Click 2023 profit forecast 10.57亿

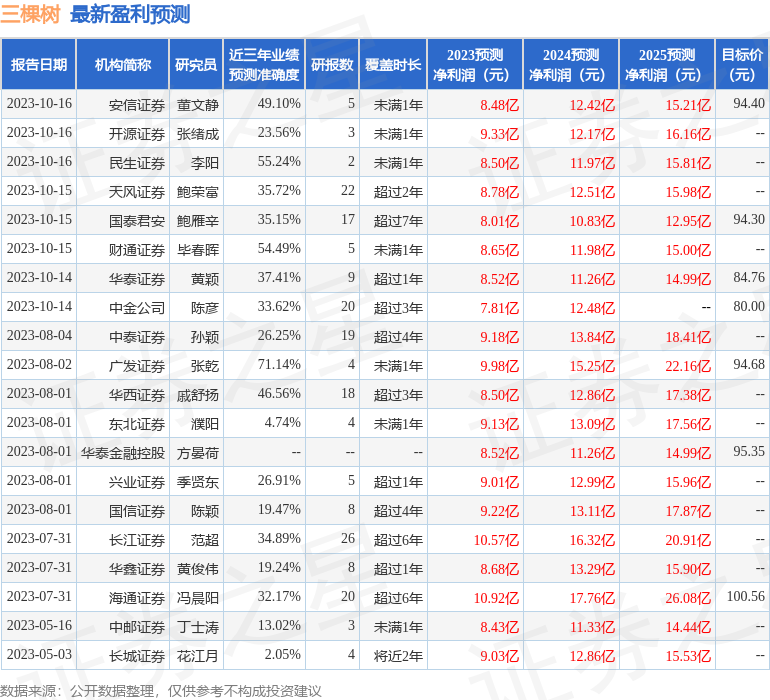(x=496, y=540)
